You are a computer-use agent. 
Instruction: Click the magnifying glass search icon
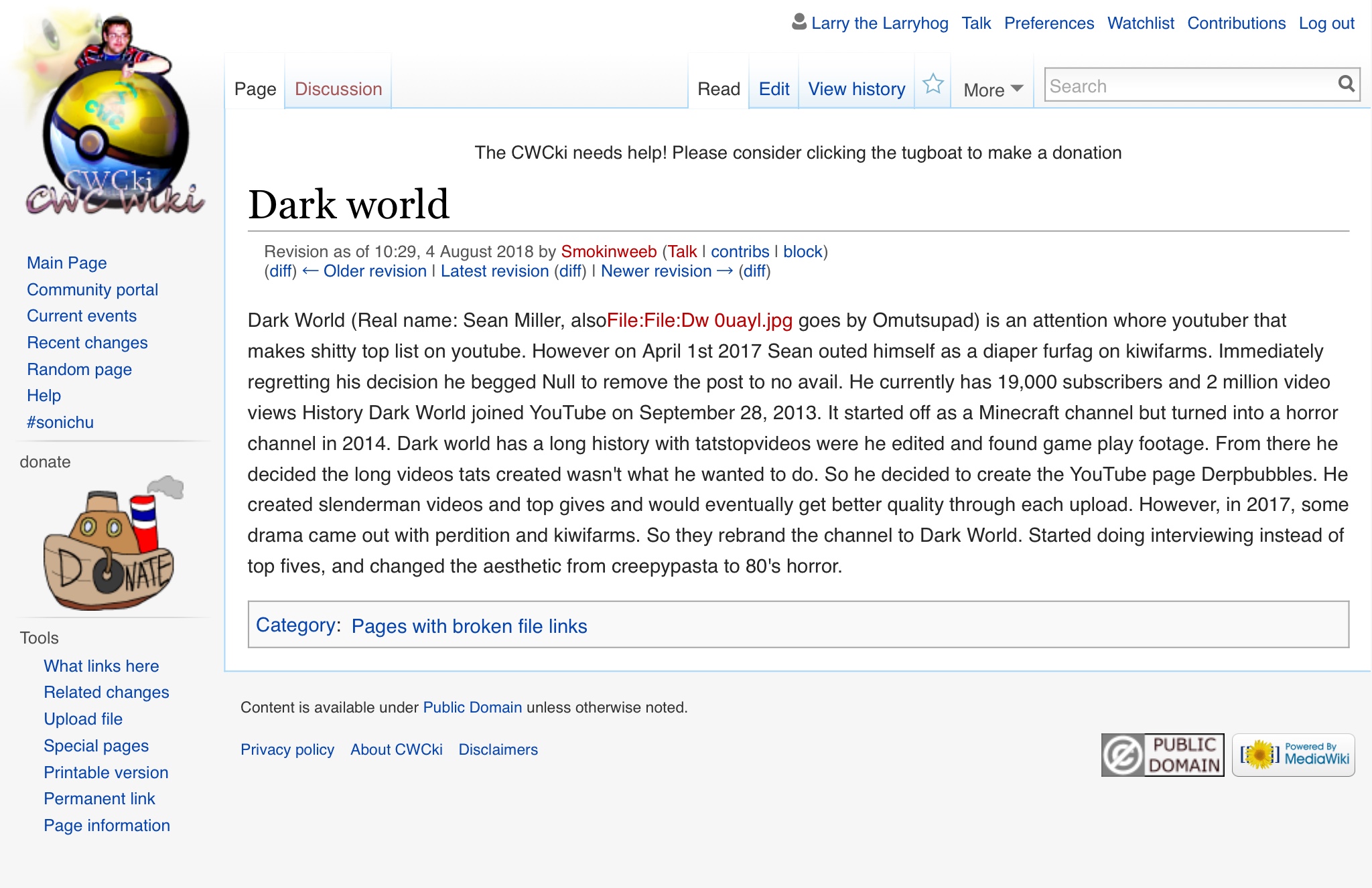click(1346, 84)
